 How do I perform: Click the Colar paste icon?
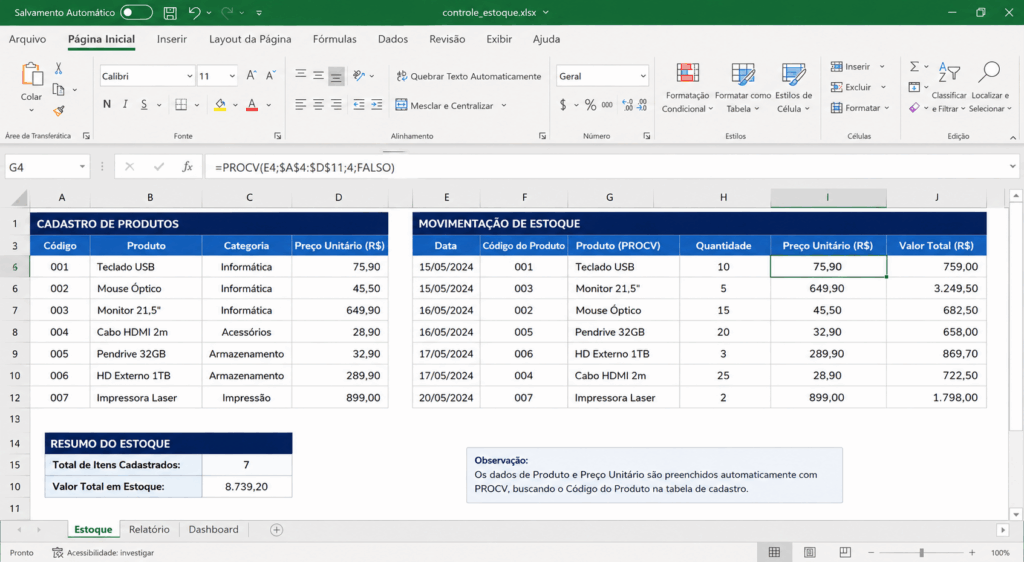(31, 74)
